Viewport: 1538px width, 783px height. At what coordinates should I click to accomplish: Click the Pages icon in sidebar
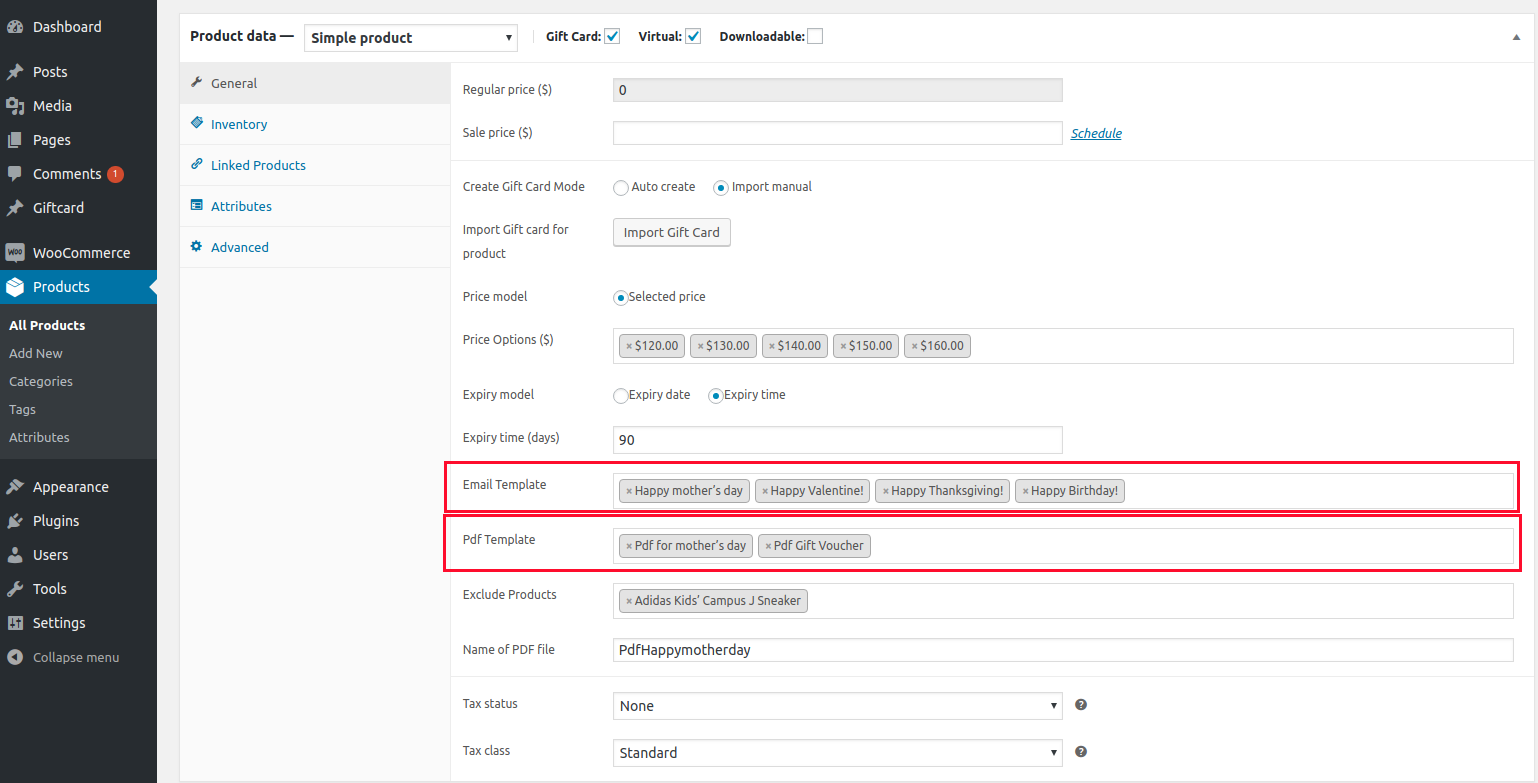click(15, 140)
